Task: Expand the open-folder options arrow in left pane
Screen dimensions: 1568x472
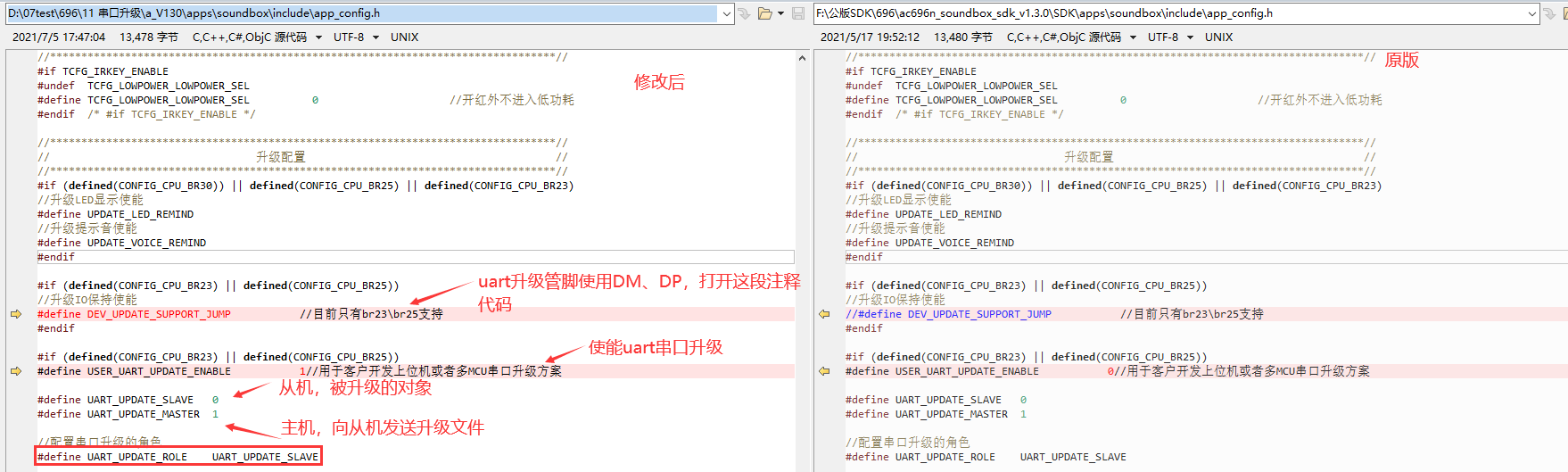Action: (x=781, y=13)
